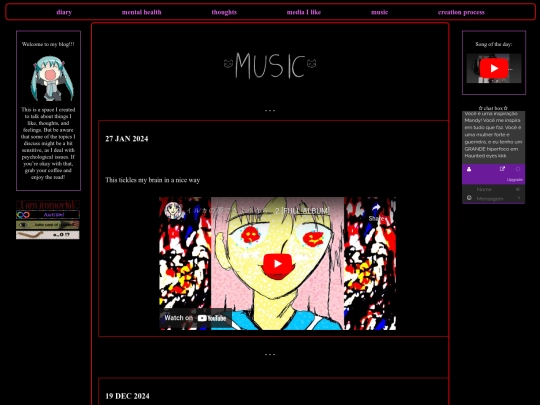This screenshot has width=540, height=405.
Task: Go to the mental health page
Action: (x=142, y=12)
